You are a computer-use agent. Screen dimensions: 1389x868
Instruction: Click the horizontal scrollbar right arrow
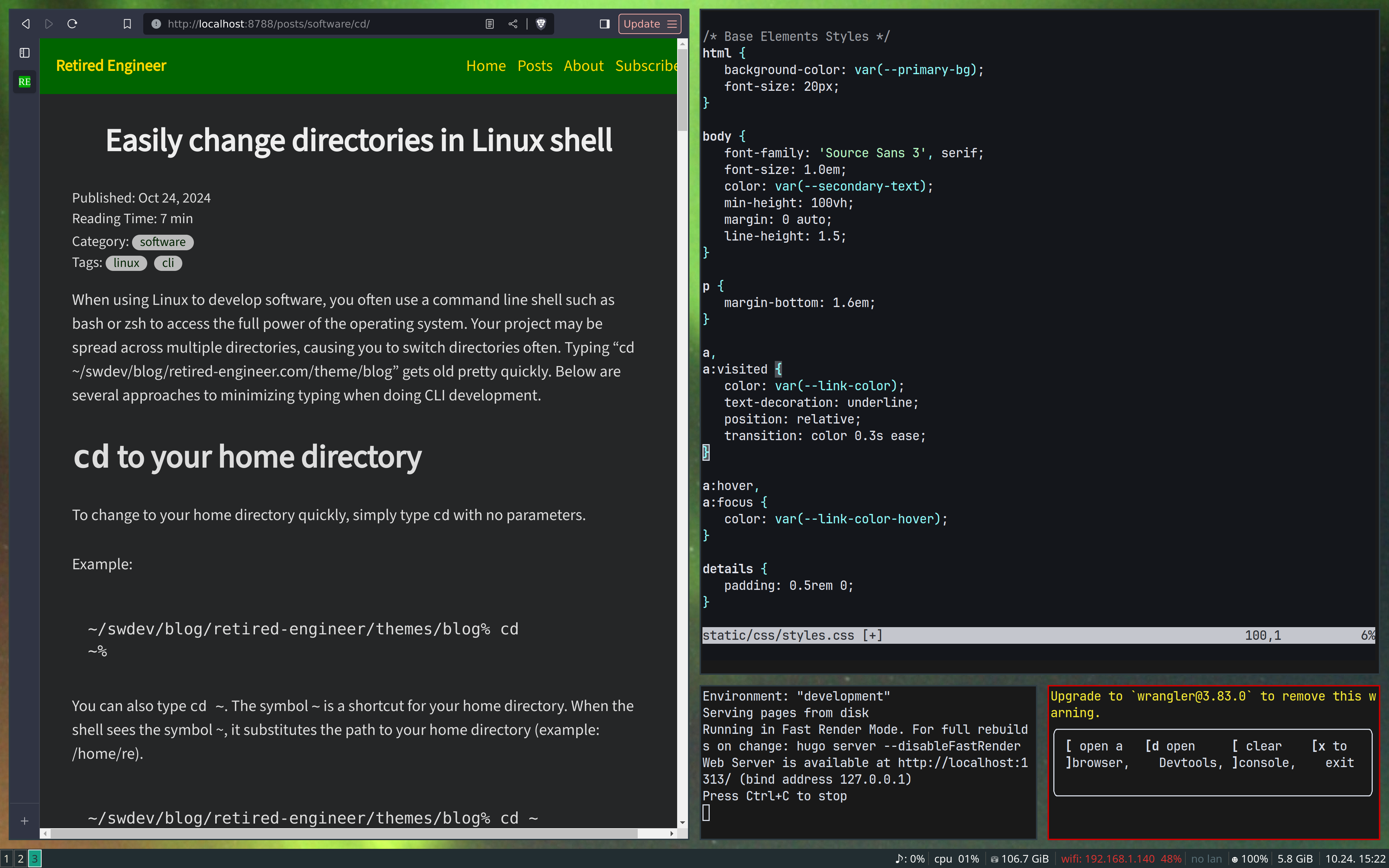pos(672,833)
